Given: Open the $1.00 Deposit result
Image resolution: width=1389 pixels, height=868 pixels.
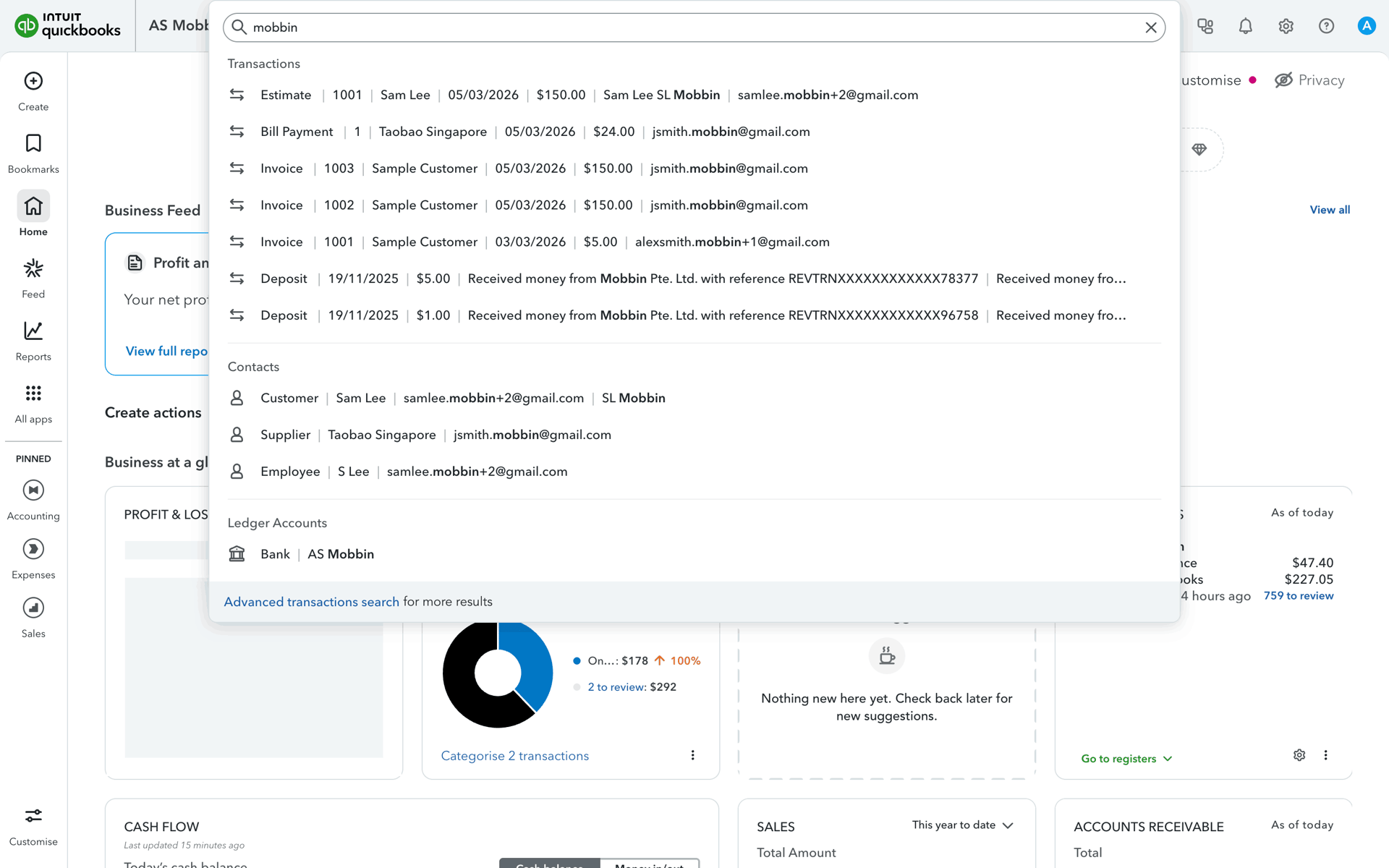Looking at the screenshot, I should (694, 315).
